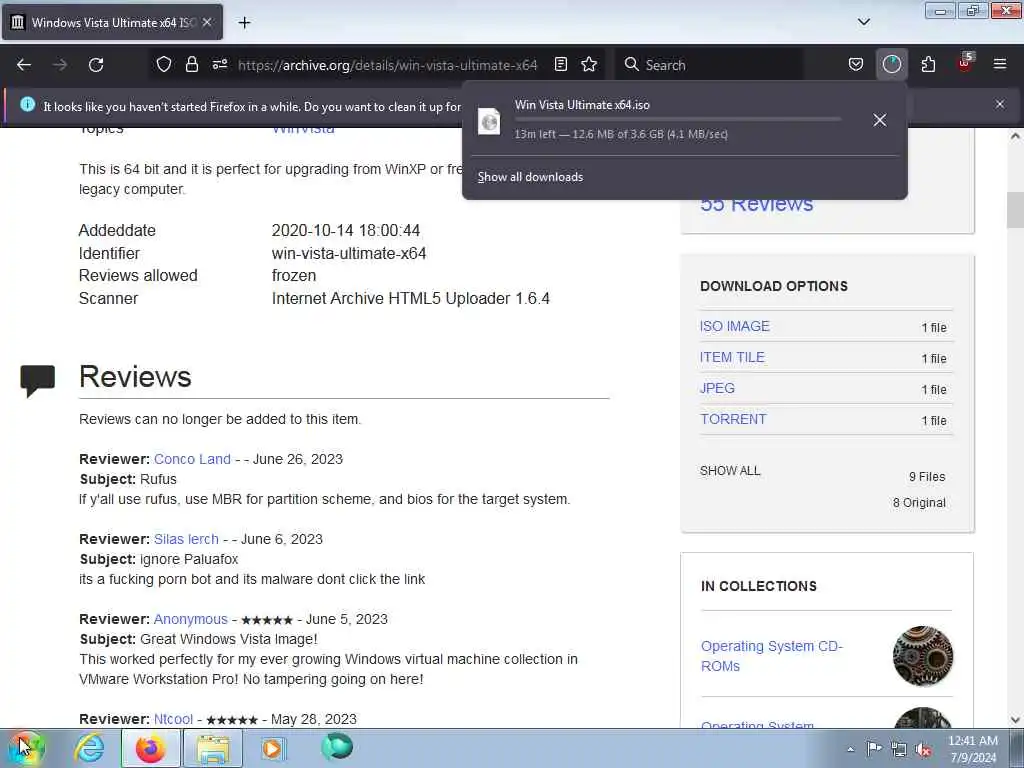Click the network tray icon
This screenshot has width=1024, height=768.
tap(899, 749)
